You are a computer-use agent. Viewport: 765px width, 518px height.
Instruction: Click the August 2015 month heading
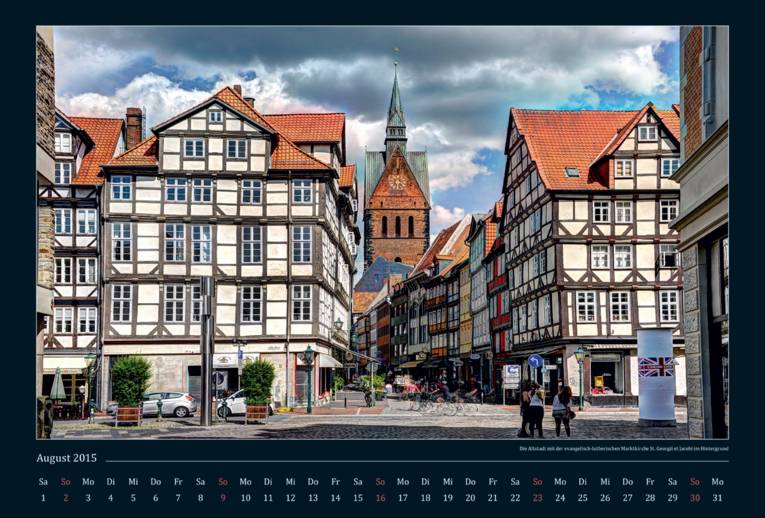[x=67, y=458]
